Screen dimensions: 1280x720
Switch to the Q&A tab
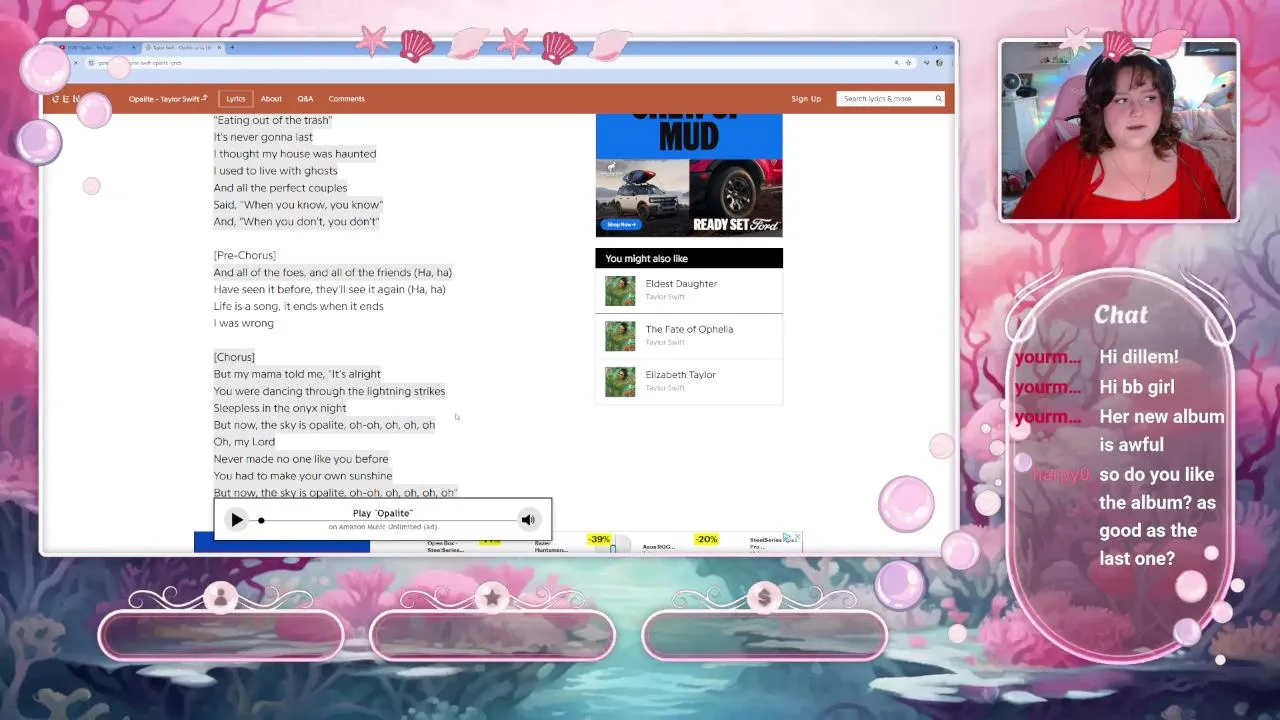click(305, 99)
